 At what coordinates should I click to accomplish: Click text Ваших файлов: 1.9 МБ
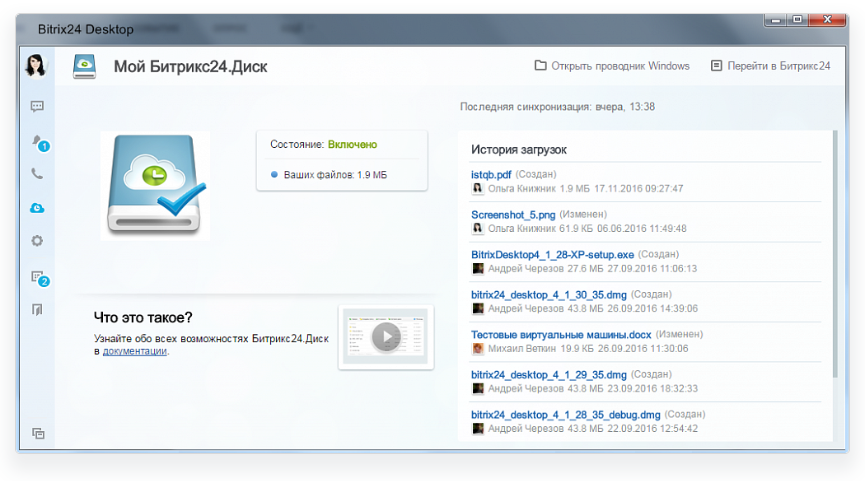click(x=335, y=175)
